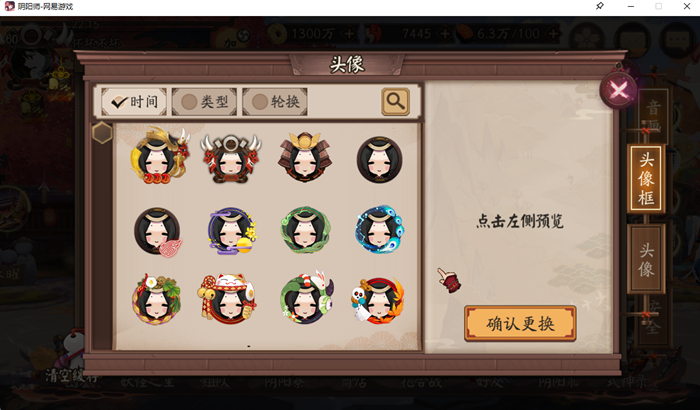Select the purple moon avatar frame
Image resolution: width=700 pixels, height=410 pixels.
click(x=232, y=231)
